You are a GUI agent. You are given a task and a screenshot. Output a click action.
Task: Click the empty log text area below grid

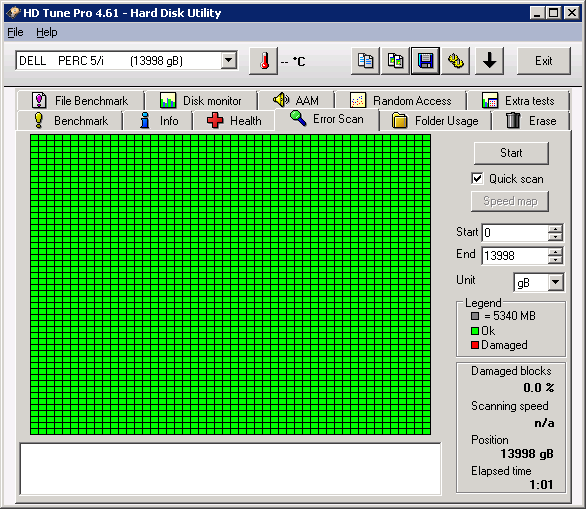(x=230, y=469)
